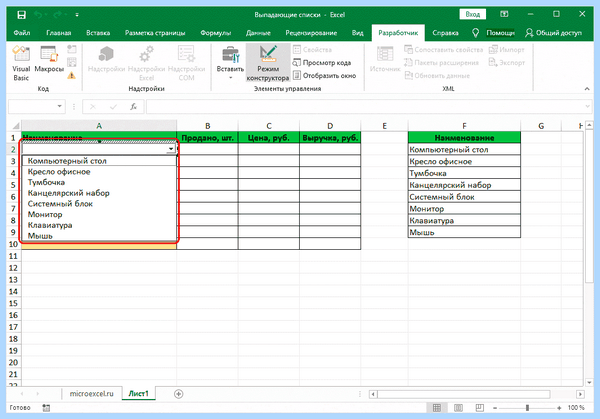Open the Справка tab
This screenshot has width=600, height=419.
pyautogui.click(x=445, y=33)
